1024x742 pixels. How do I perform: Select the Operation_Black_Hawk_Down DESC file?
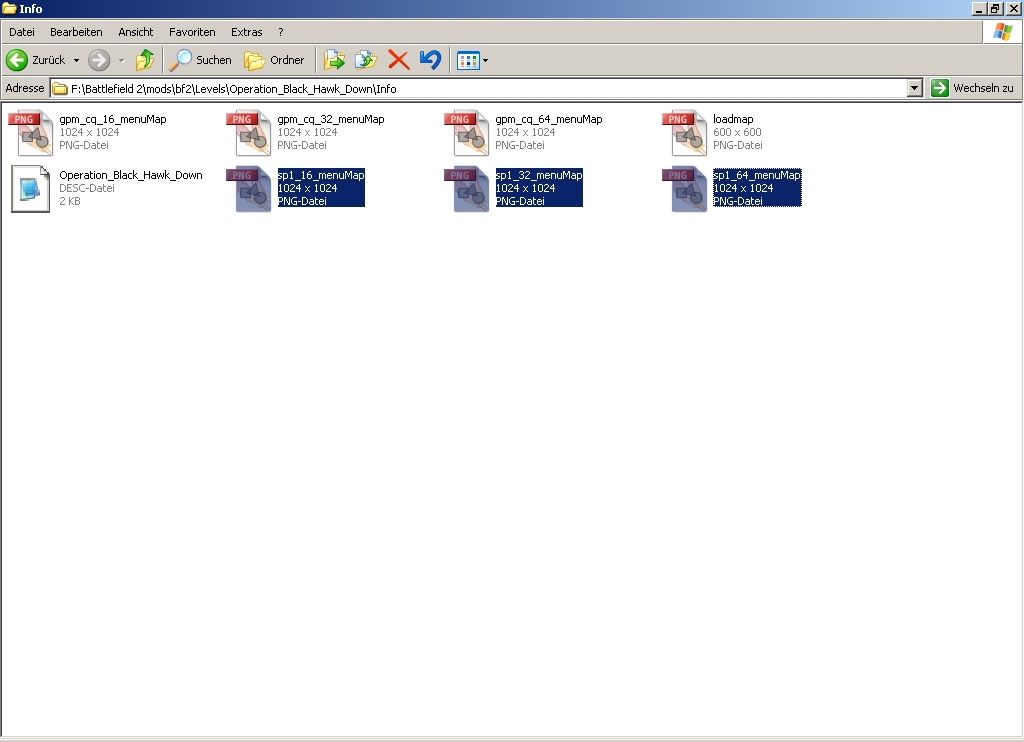click(x=130, y=175)
